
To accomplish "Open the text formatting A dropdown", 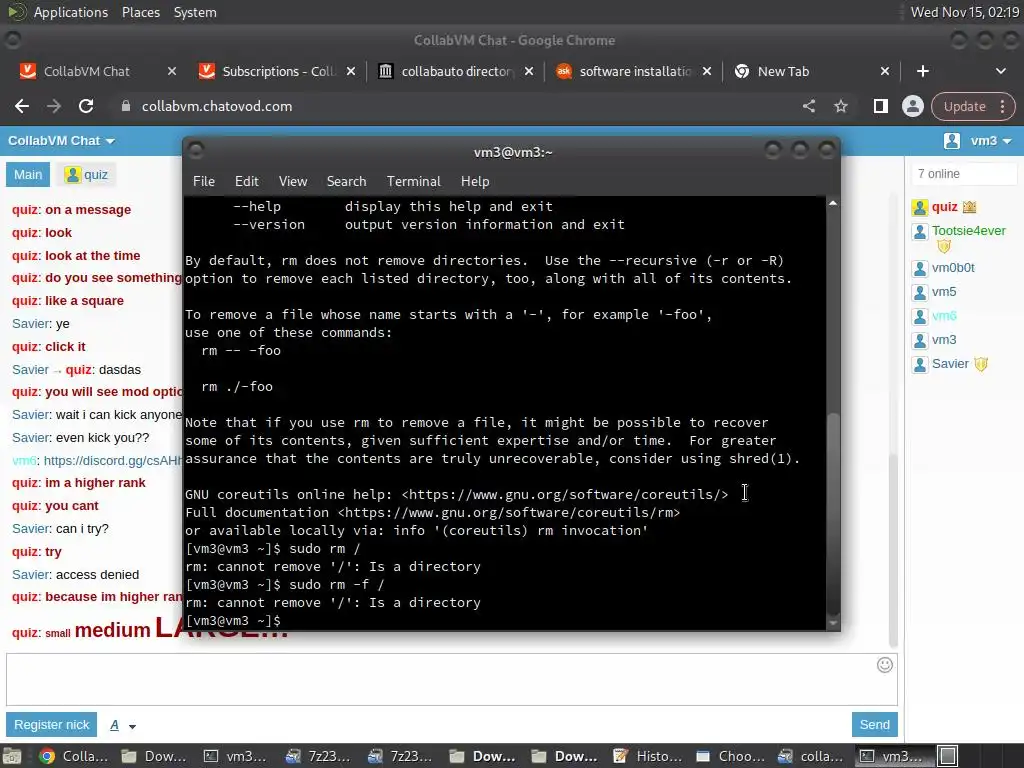I will tap(122, 726).
